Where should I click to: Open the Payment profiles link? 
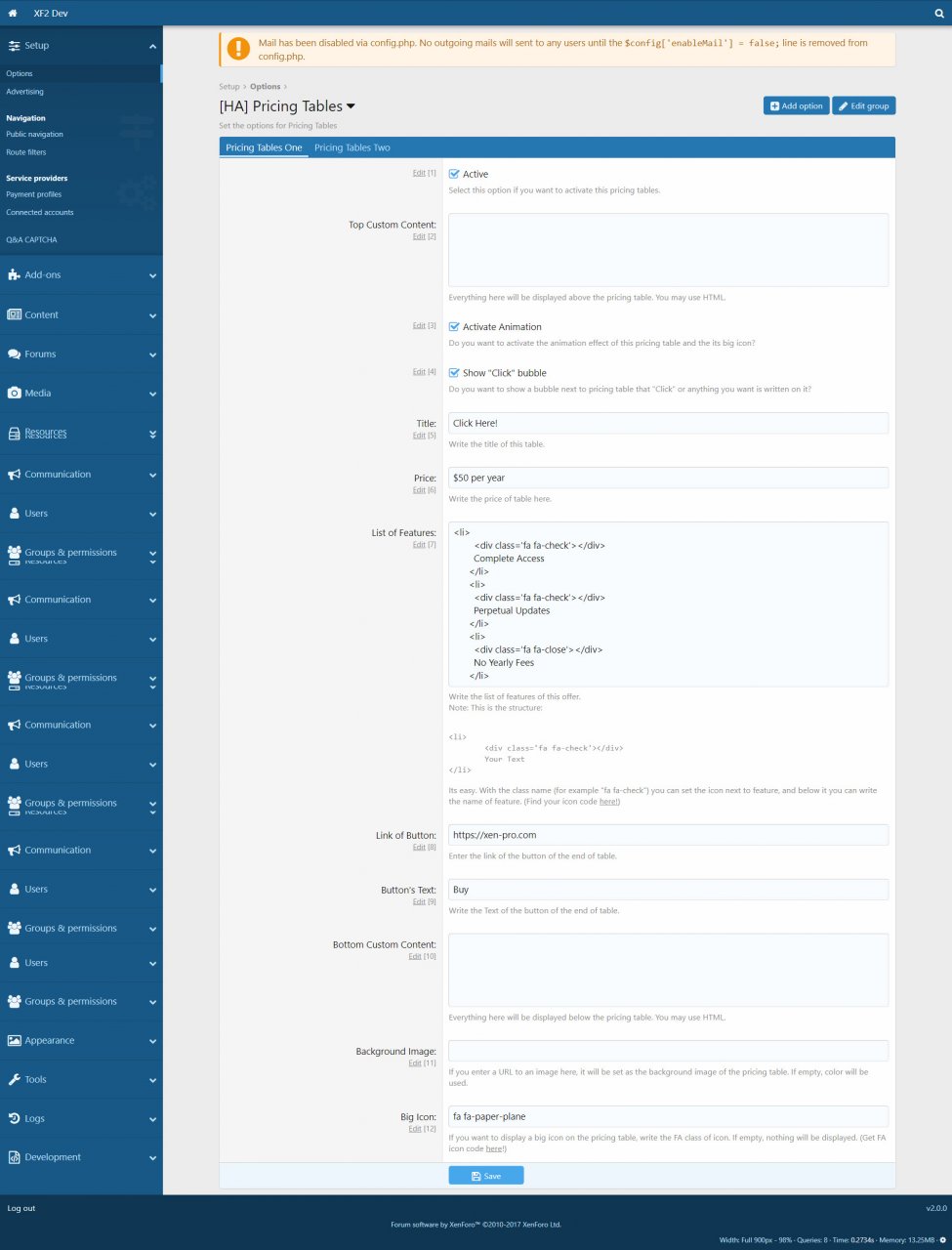pos(34,194)
